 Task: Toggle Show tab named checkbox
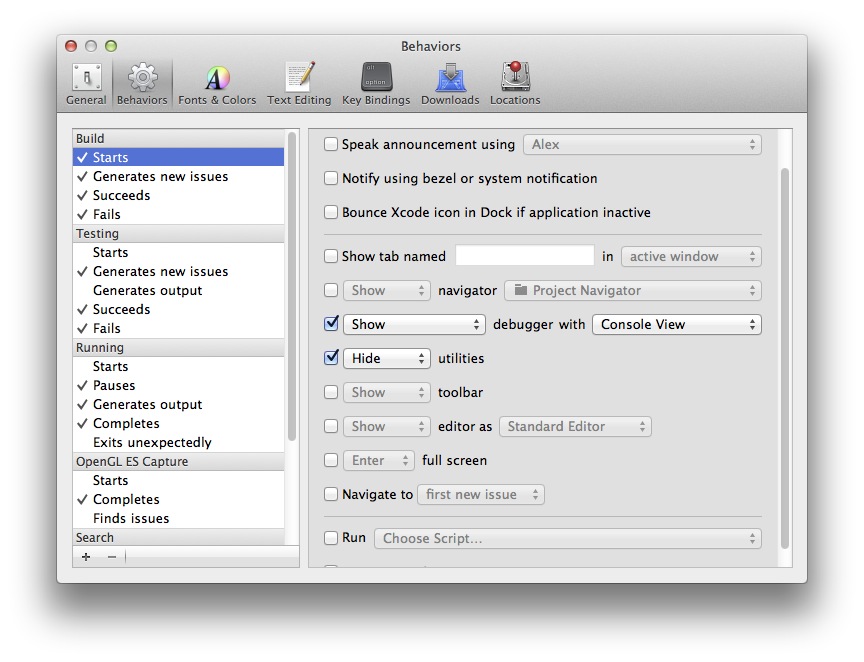(x=331, y=256)
